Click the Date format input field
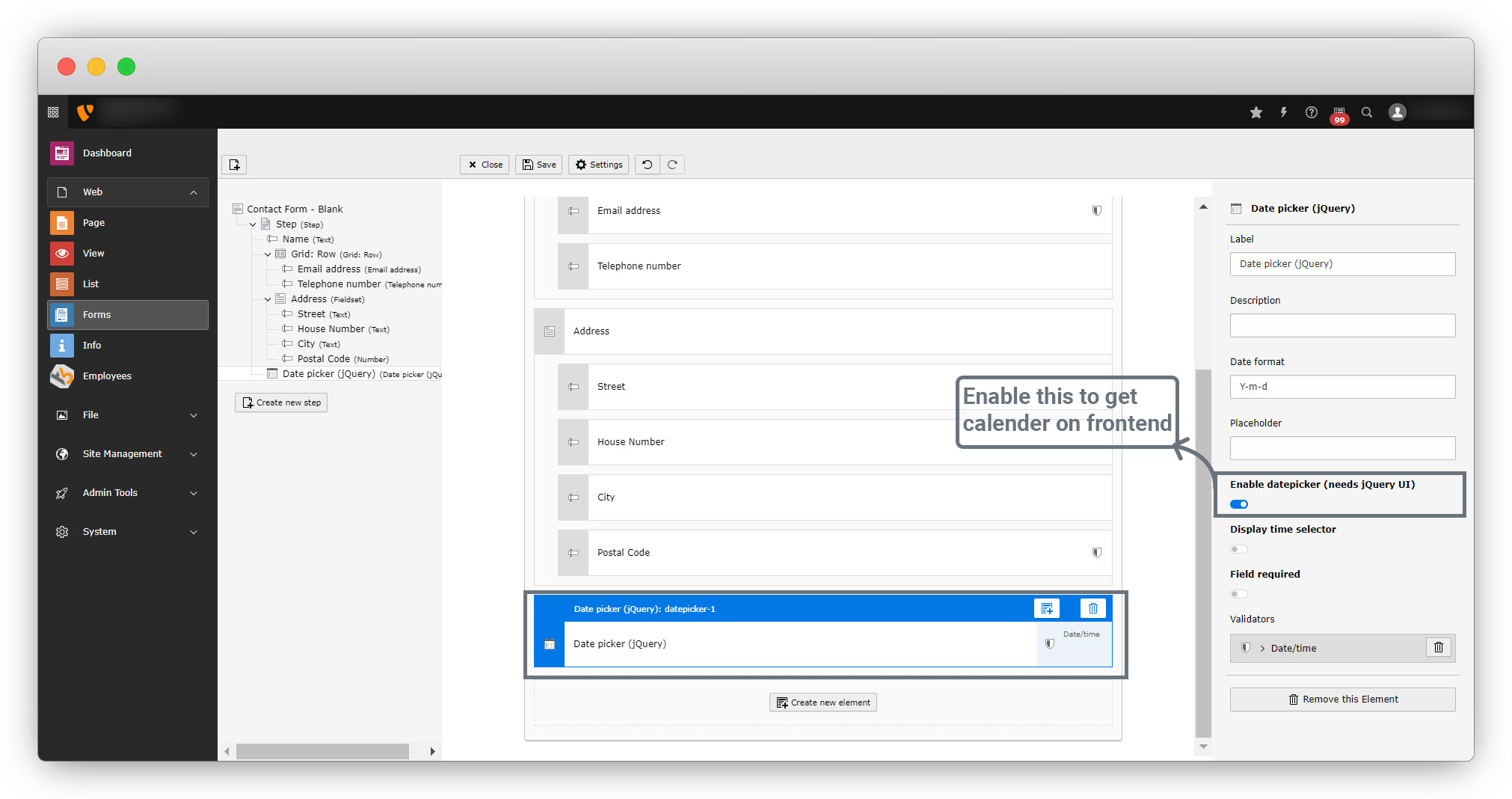Viewport: 1512px width, 799px height. tap(1342, 387)
